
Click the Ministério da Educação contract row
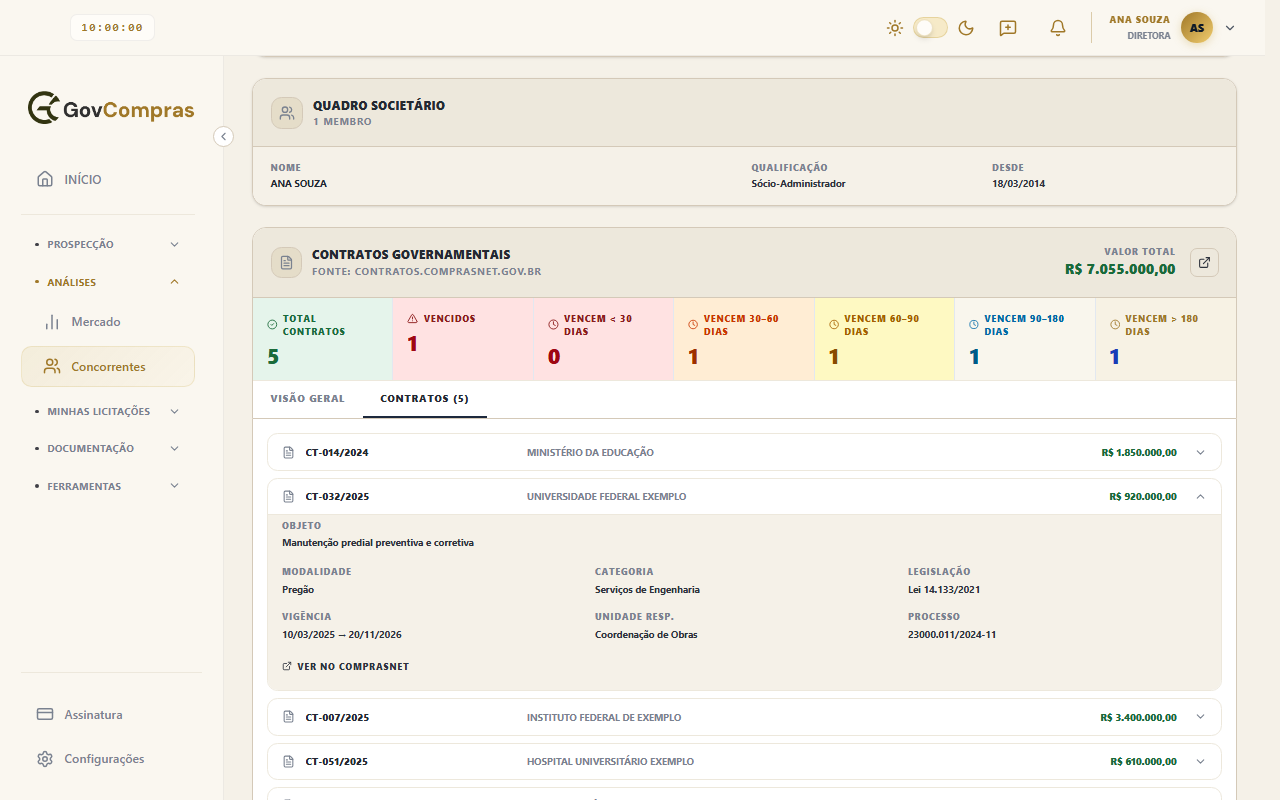tap(744, 452)
